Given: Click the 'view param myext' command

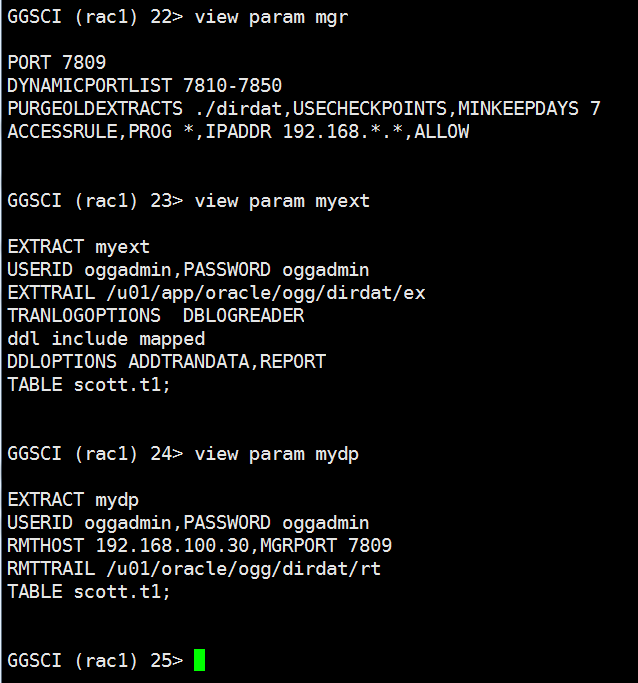Looking at the screenshot, I should [x=282, y=200].
